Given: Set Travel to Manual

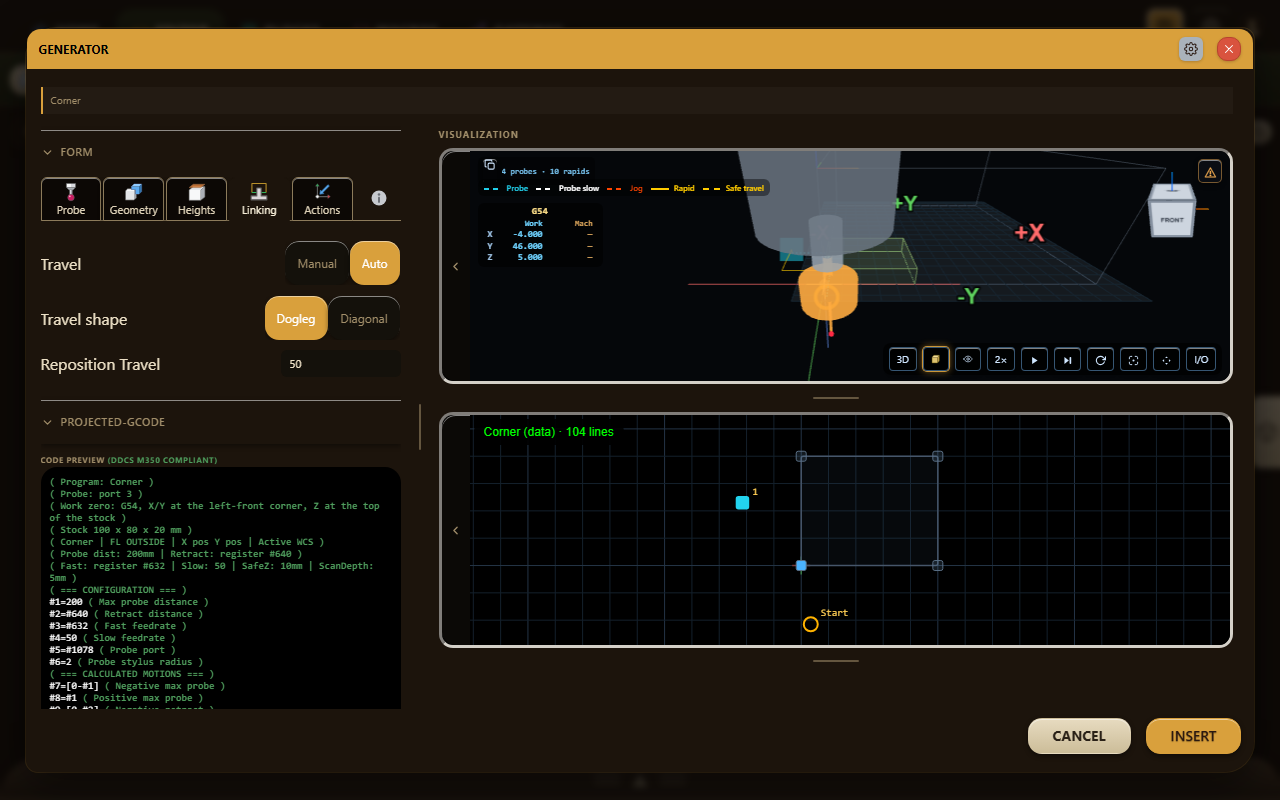Looking at the screenshot, I should 317,264.
